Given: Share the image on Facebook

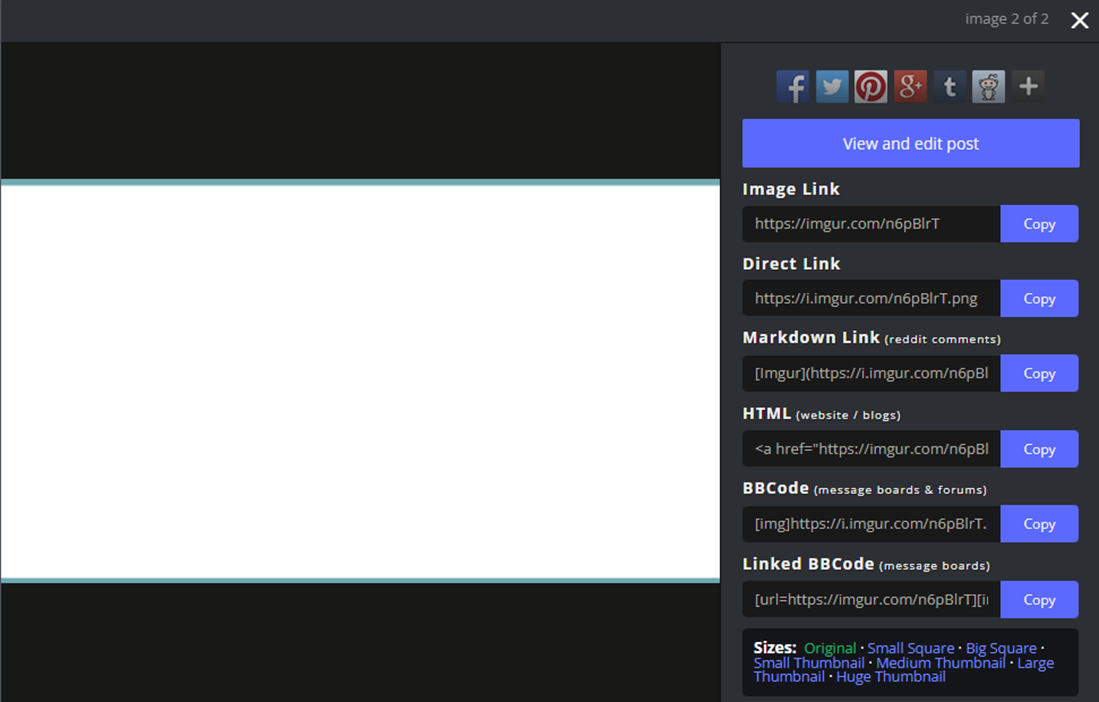Looking at the screenshot, I should (x=792, y=87).
